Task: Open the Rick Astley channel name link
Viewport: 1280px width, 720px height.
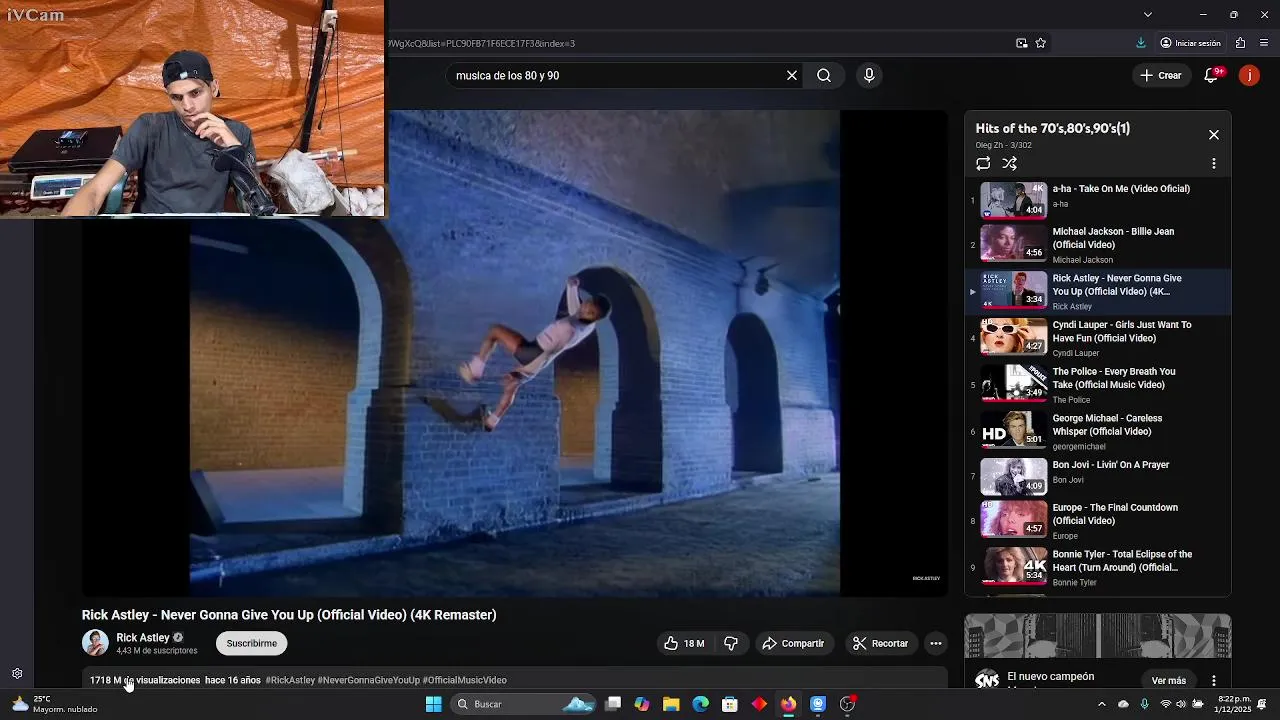Action: (x=143, y=637)
